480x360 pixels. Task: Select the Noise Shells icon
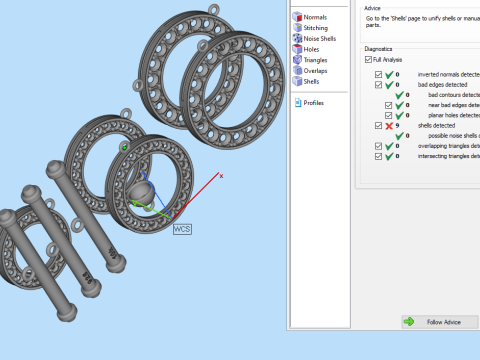(297, 38)
